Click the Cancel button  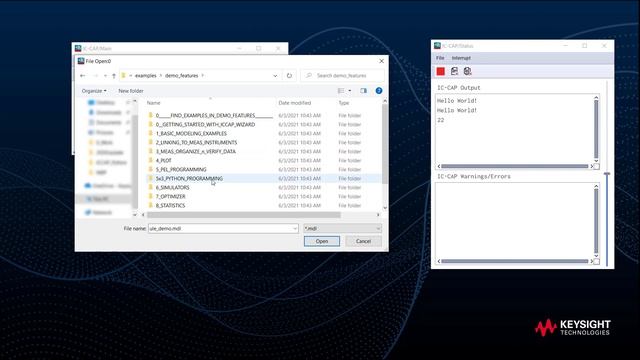[x=363, y=241]
